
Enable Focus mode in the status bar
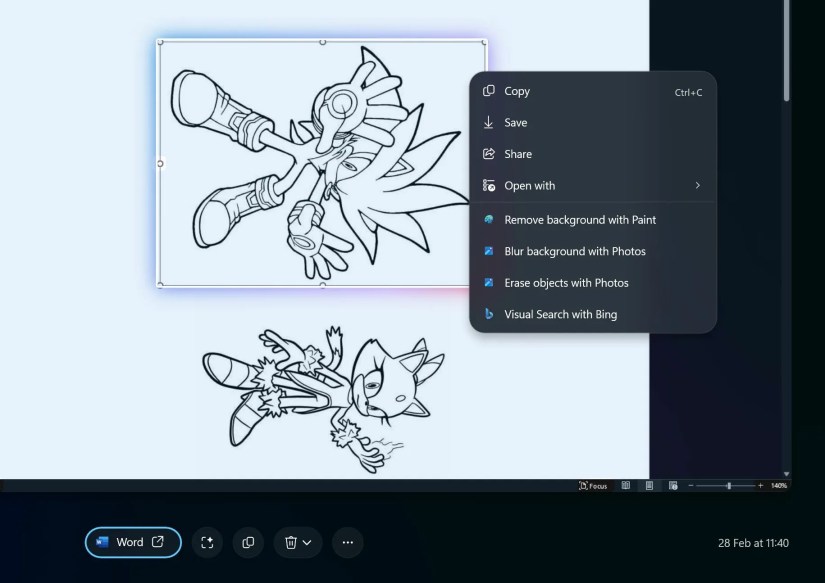coord(592,485)
